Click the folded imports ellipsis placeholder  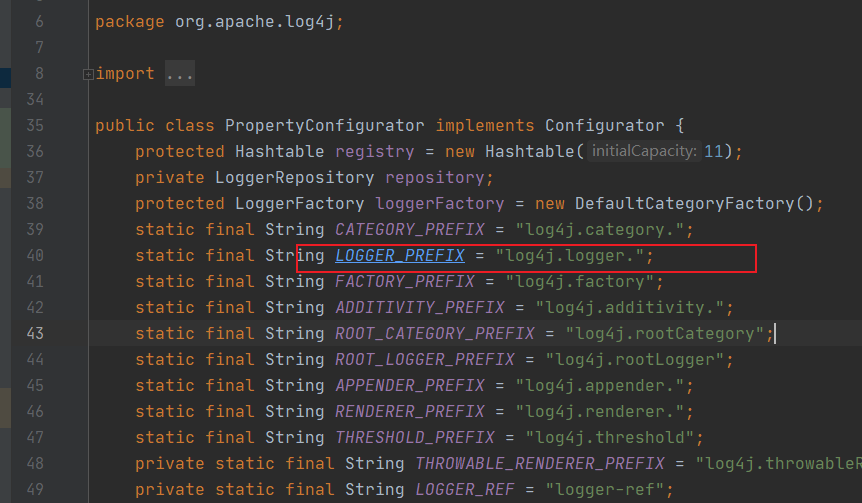click(x=180, y=74)
